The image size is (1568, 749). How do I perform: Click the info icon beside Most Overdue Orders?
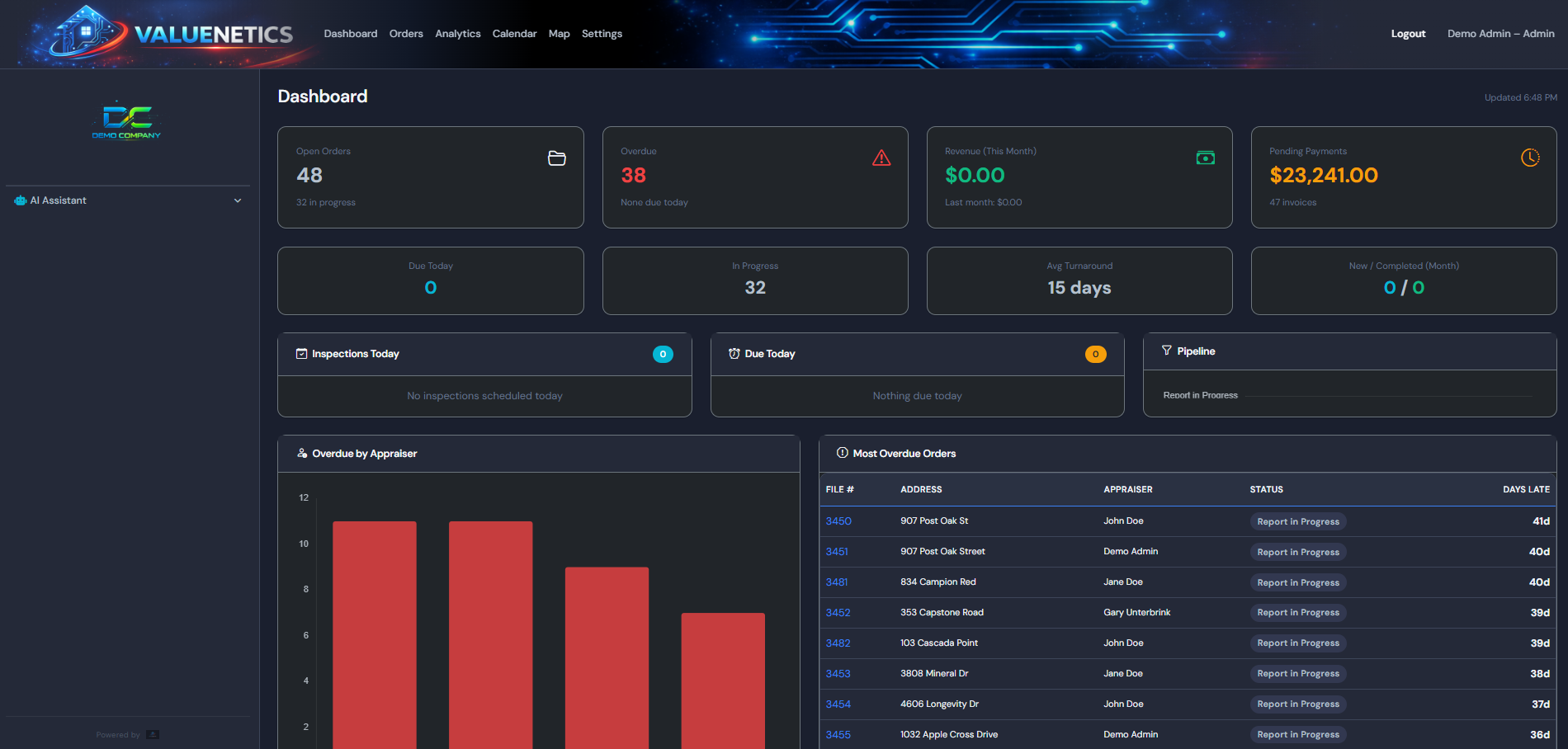(x=841, y=453)
